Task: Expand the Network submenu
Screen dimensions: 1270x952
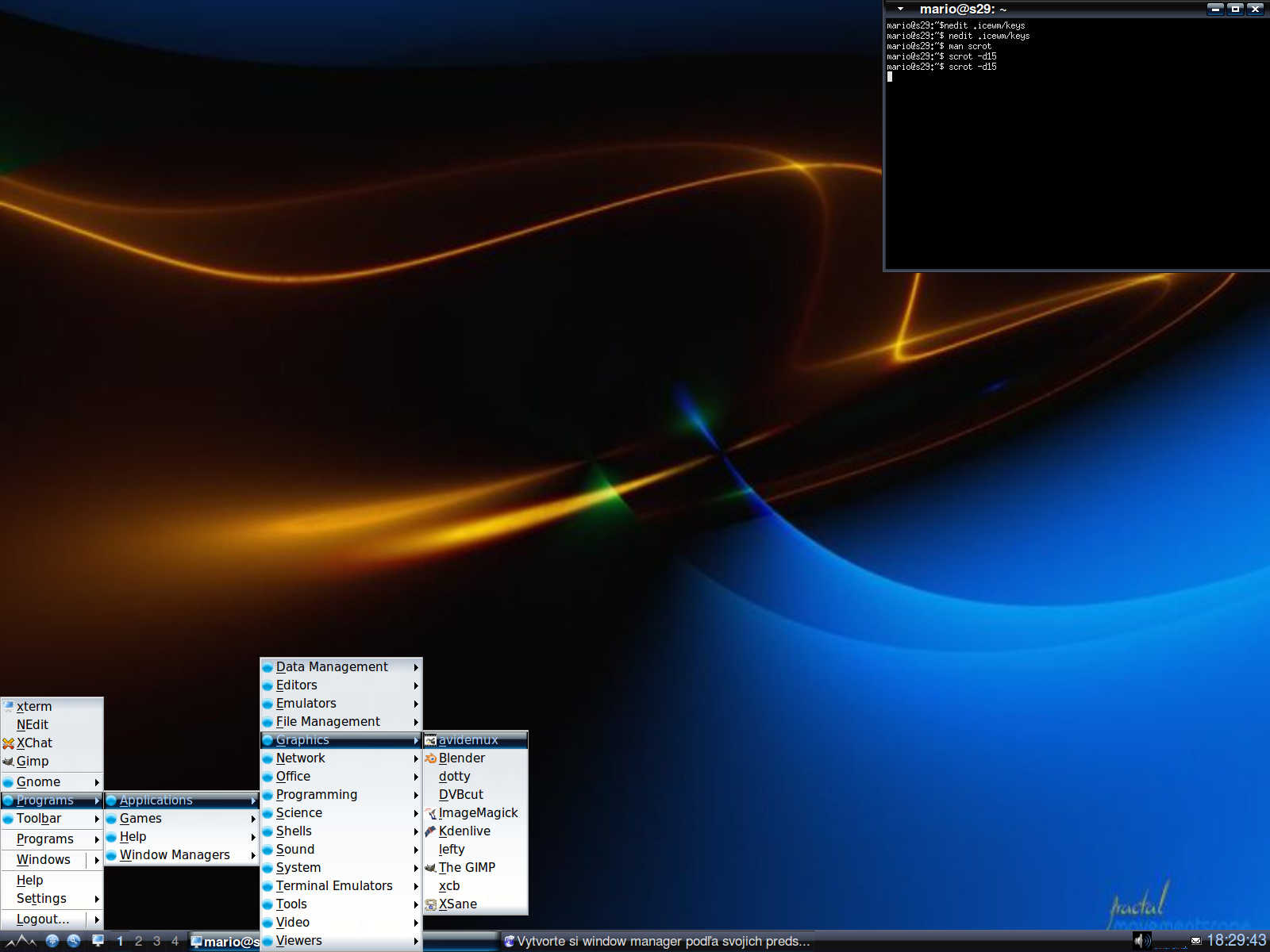Action: [x=341, y=758]
